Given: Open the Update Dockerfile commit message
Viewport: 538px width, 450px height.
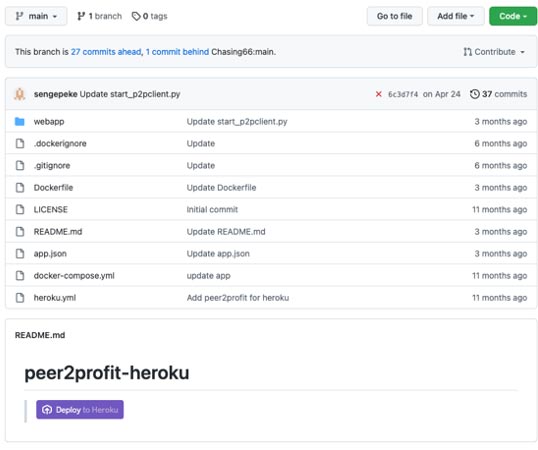Looking at the screenshot, I should tap(221, 187).
